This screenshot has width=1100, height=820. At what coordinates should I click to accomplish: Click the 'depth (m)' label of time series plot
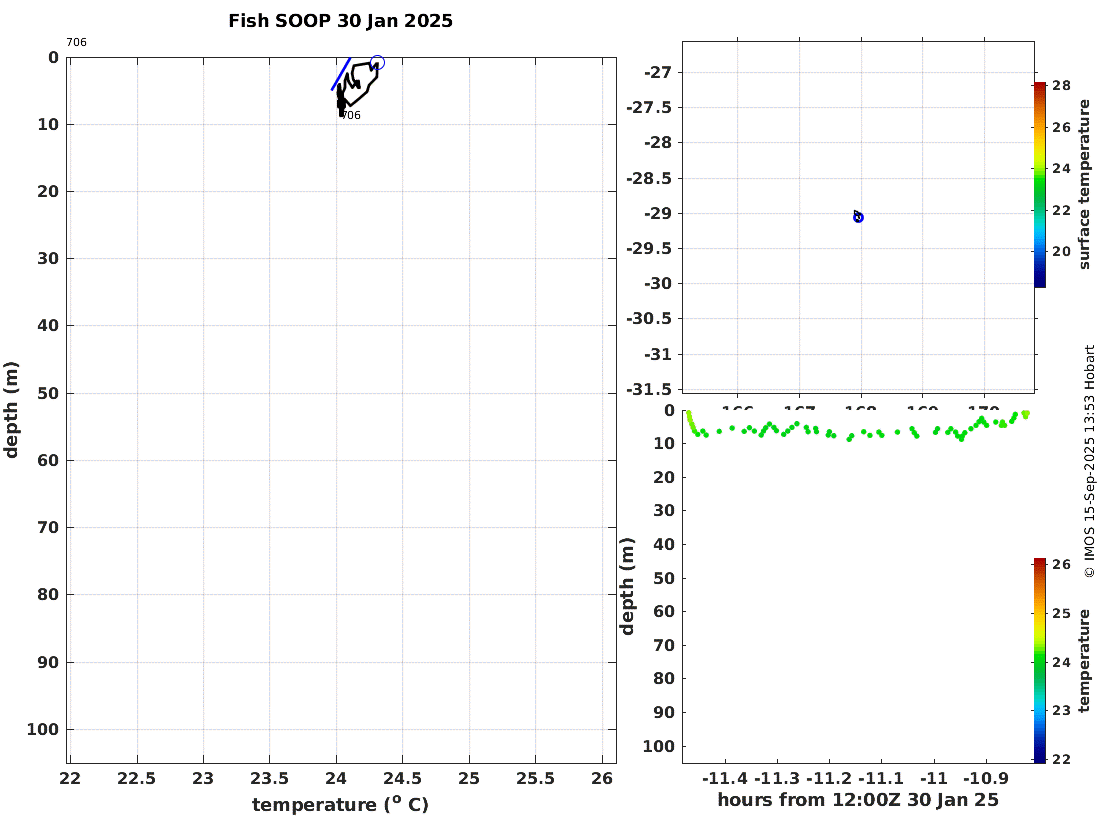(627, 586)
